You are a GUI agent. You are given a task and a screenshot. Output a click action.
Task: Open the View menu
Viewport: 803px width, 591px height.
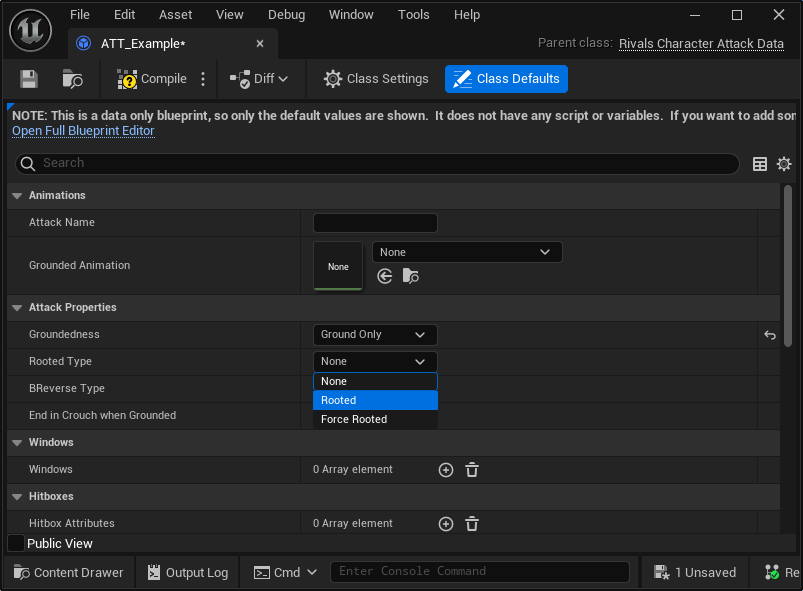[229, 15]
